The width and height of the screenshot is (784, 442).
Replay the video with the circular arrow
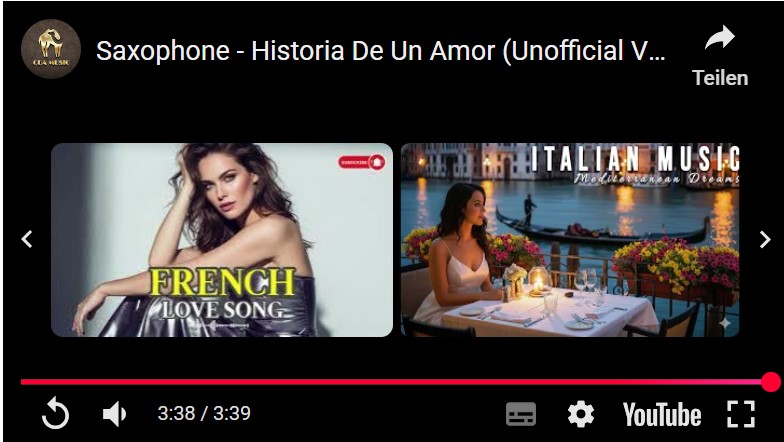[56, 414]
